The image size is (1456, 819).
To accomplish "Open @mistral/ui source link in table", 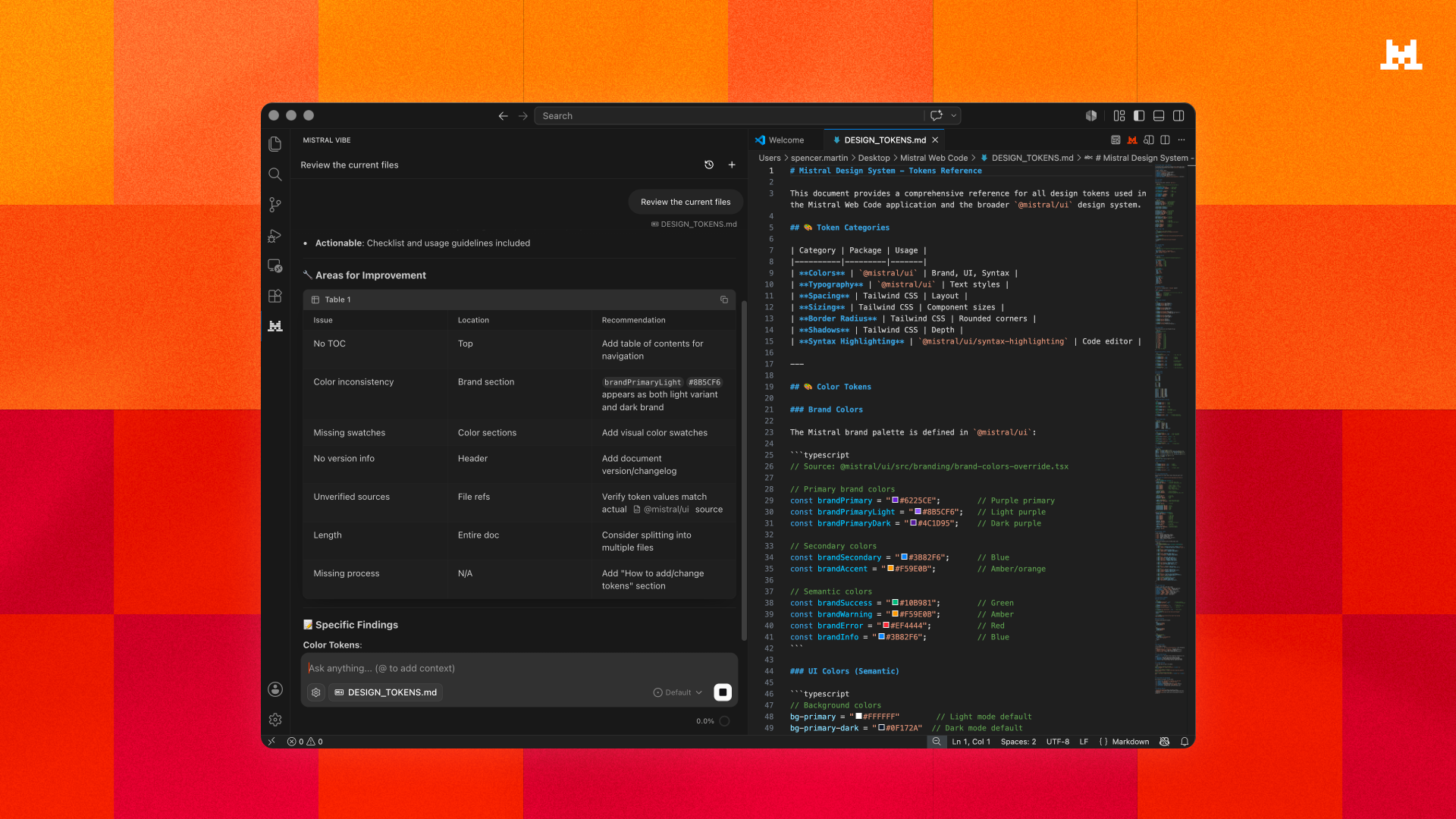I will (661, 510).
